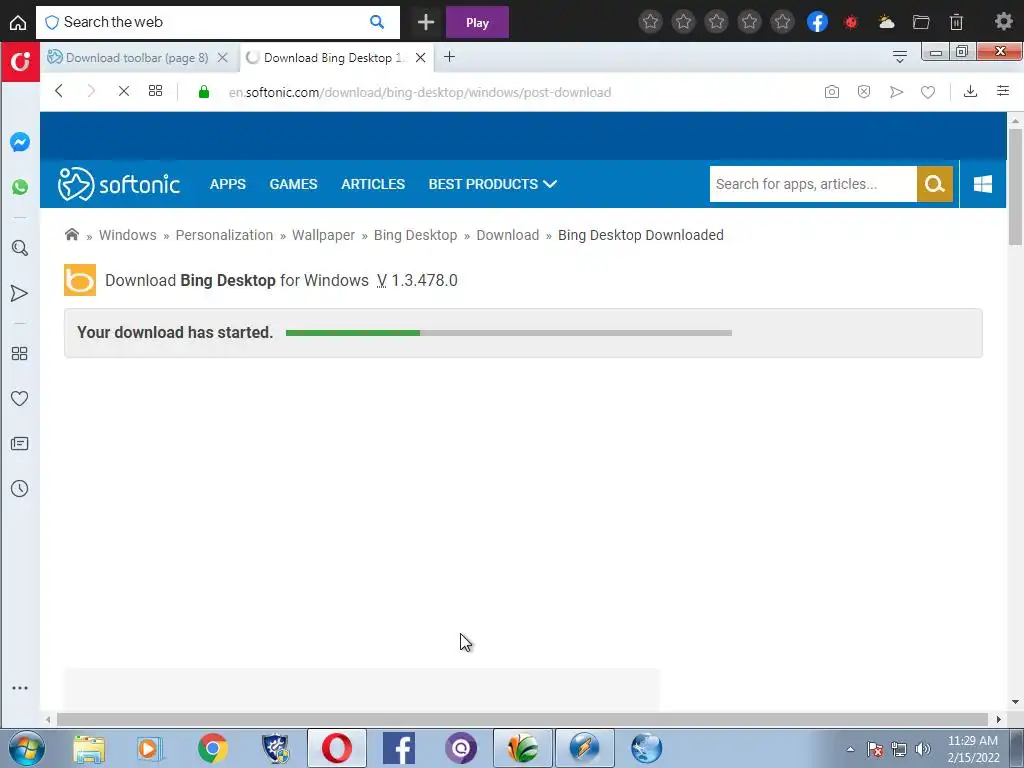Viewport: 1024px width, 768px height.
Task: Click the Download breadcrumb link
Action: click(x=507, y=235)
